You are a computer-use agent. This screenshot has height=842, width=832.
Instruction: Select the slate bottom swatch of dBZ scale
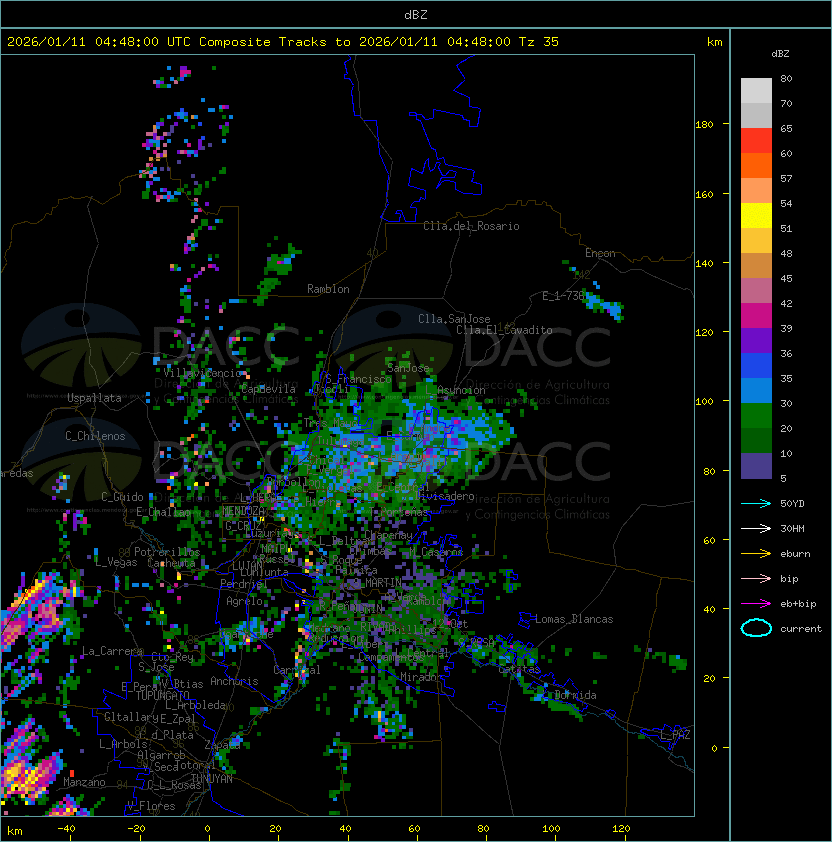click(x=756, y=466)
